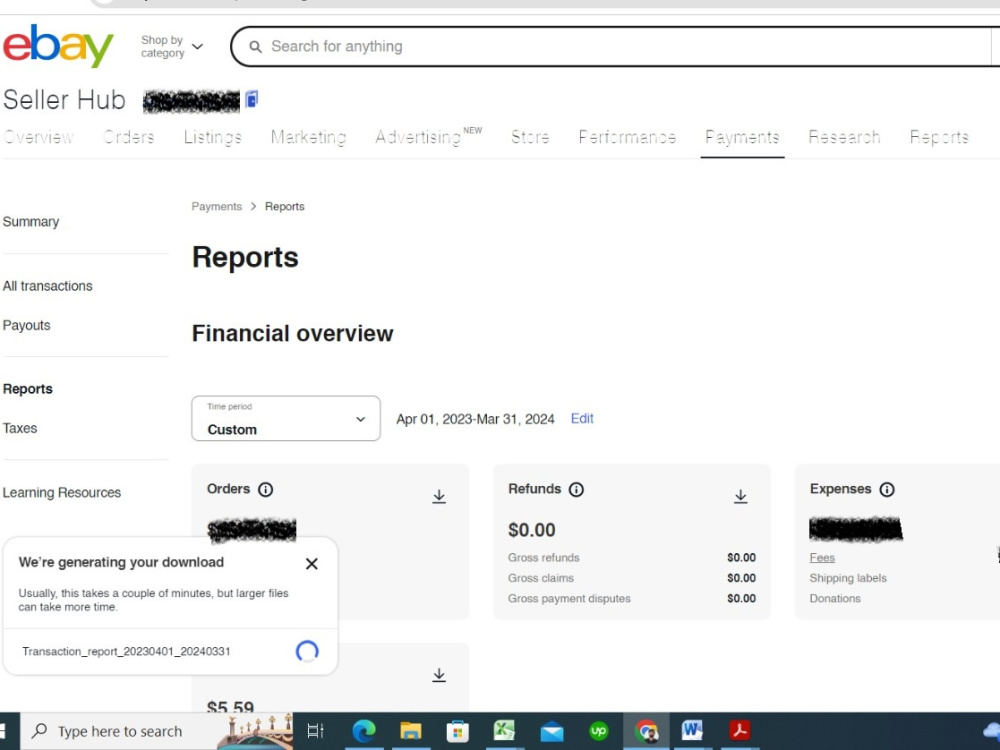The width and height of the screenshot is (1000, 750).
Task: Go to Store tab
Action: pyautogui.click(x=530, y=137)
